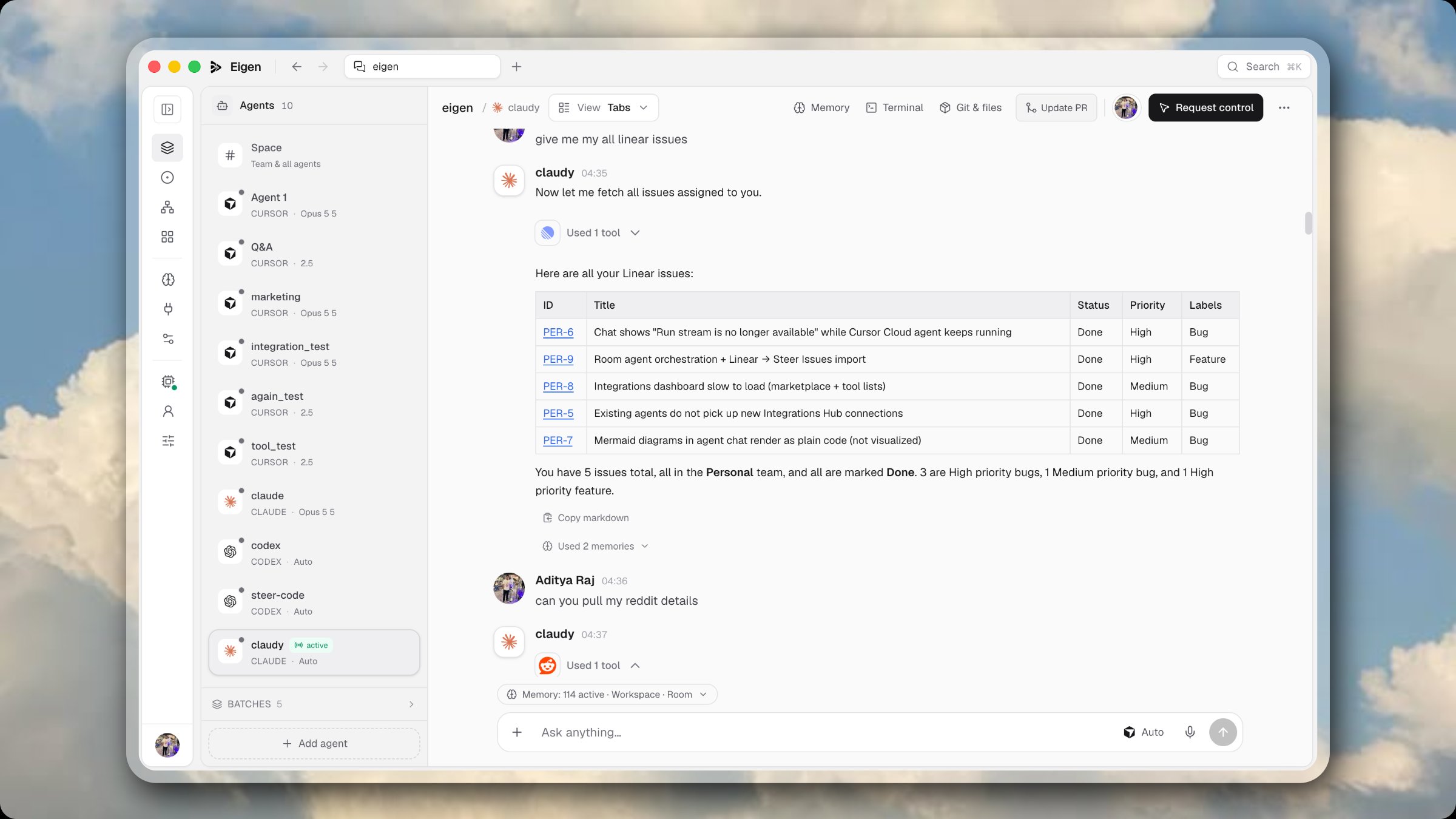Open the grid apps sidebar icon
Screen dimensions: 1456x819
pyautogui.click(x=167, y=237)
